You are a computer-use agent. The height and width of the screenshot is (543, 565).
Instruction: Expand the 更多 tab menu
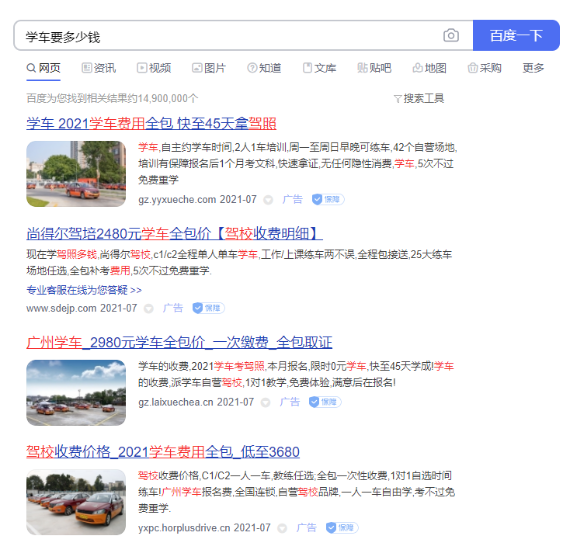[533, 68]
